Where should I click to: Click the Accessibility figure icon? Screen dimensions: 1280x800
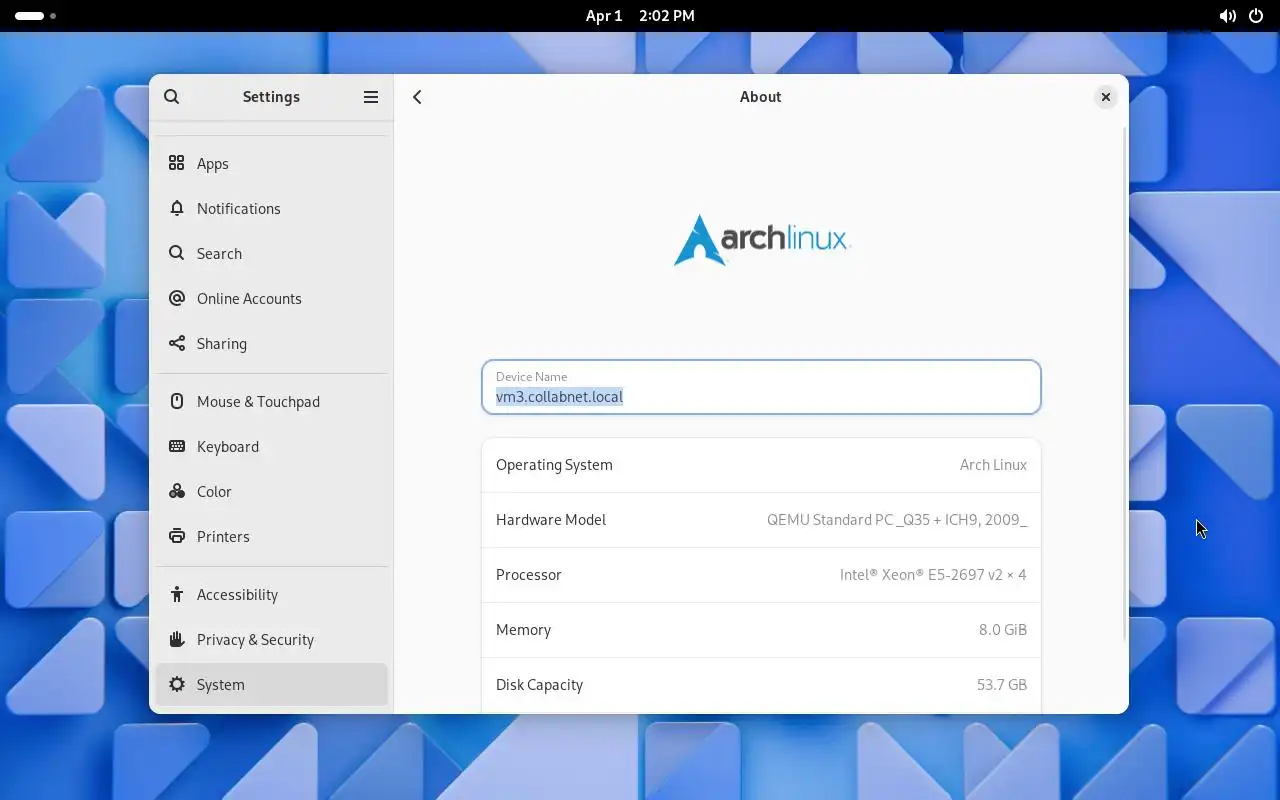177,594
